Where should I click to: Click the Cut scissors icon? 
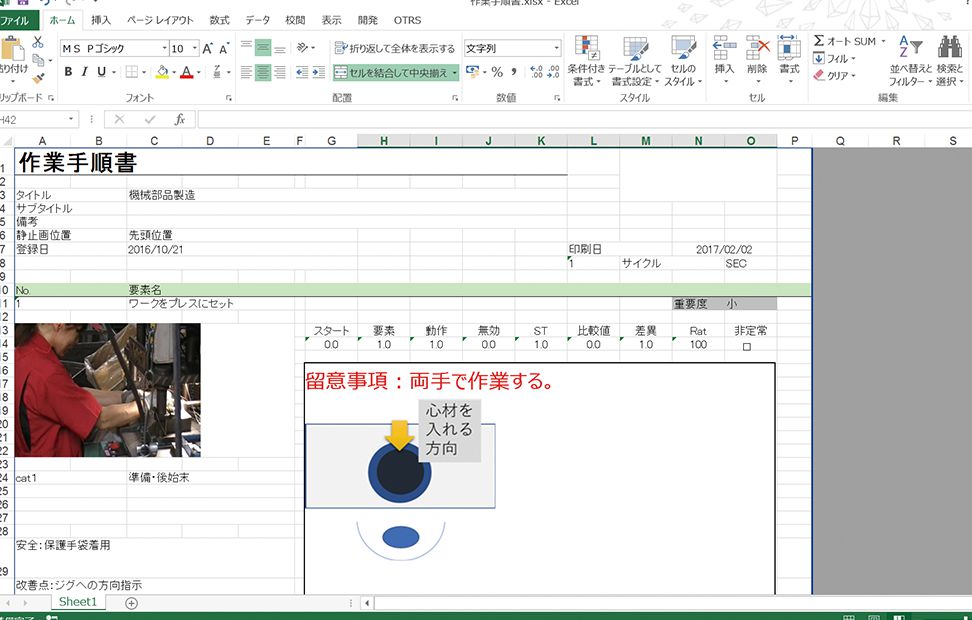point(38,42)
